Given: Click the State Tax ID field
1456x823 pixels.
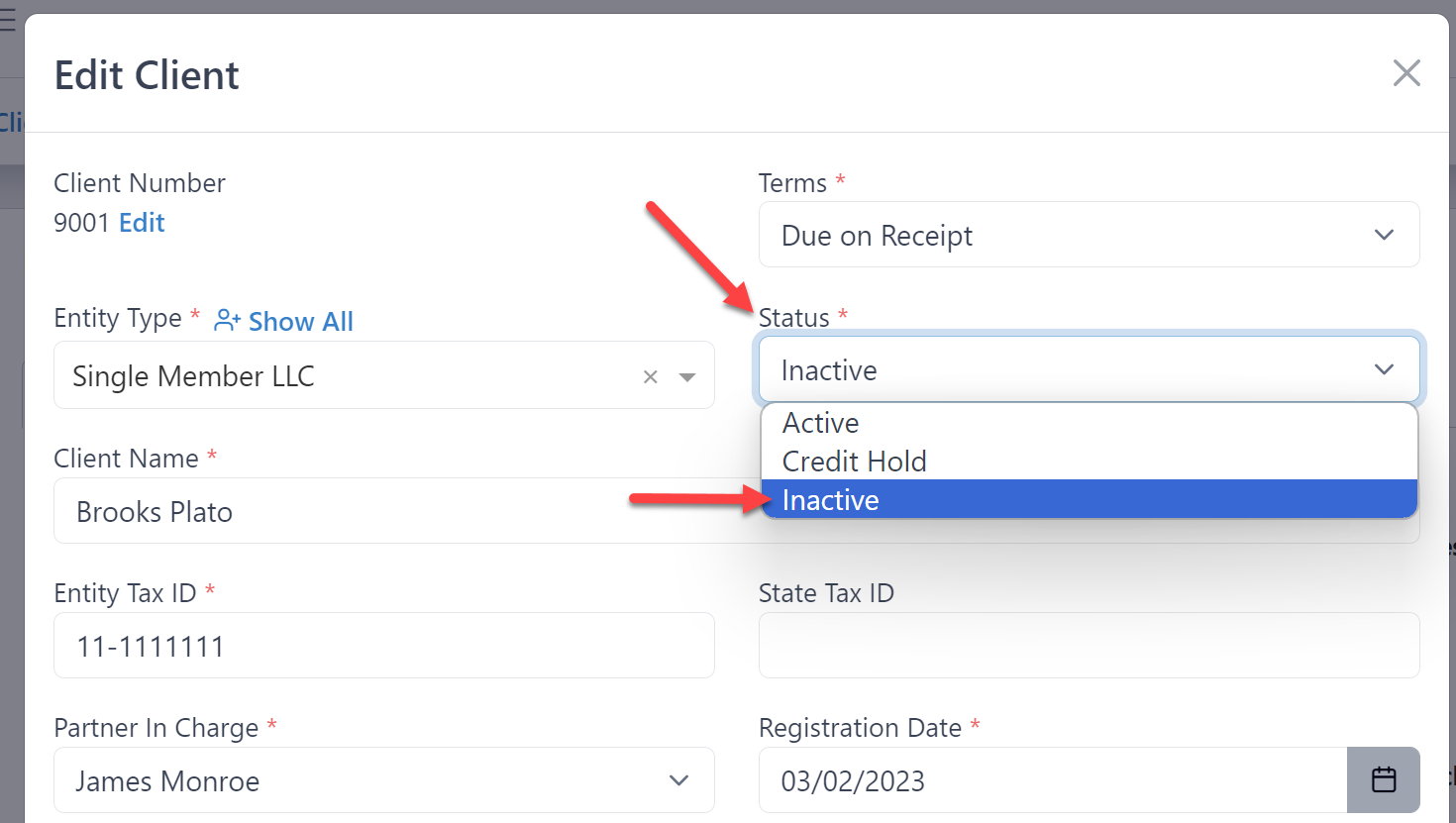Looking at the screenshot, I should click(1089, 646).
